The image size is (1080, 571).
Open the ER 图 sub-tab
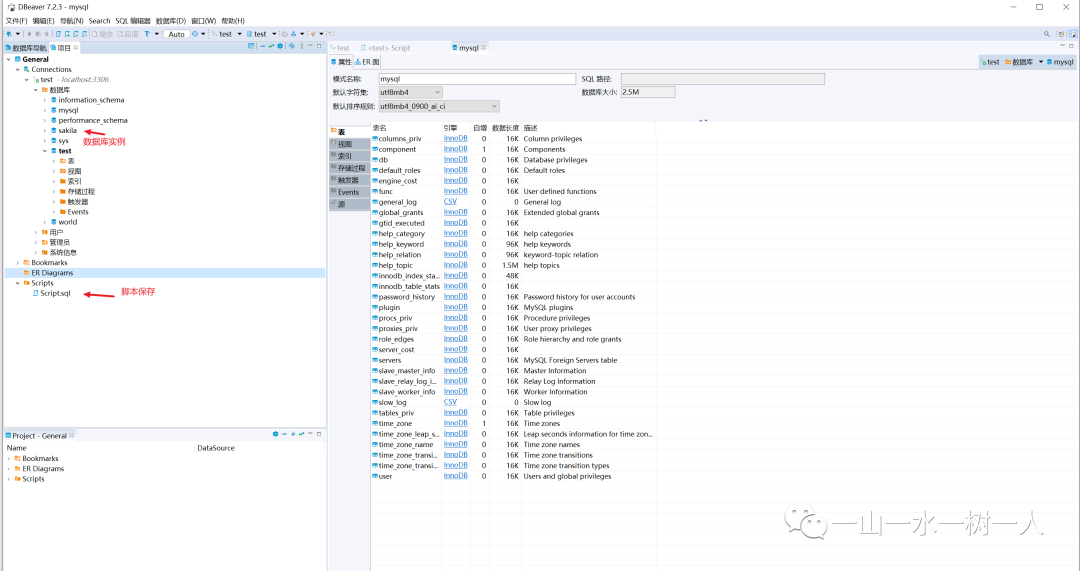(367, 62)
